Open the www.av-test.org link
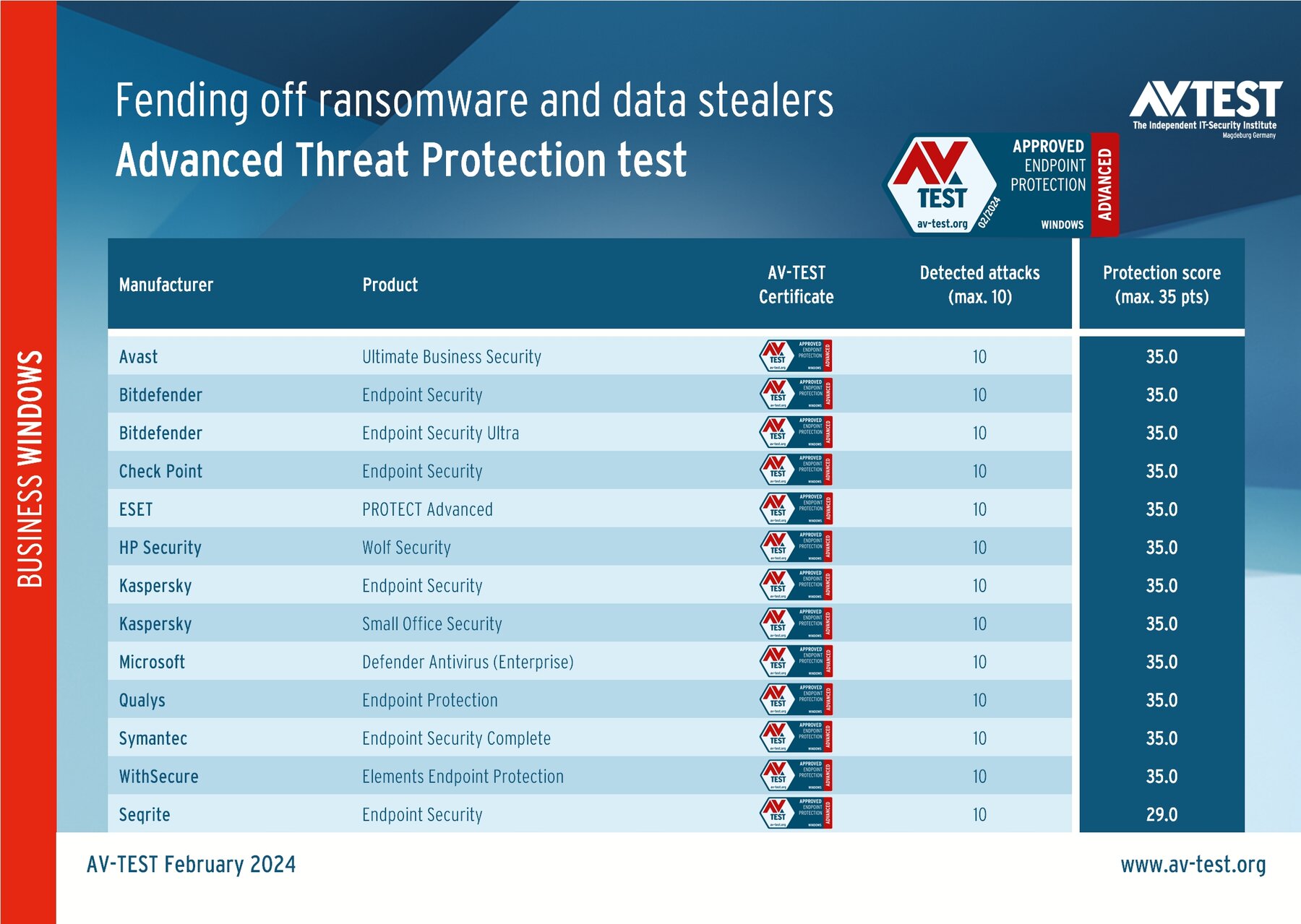 pyautogui.click(x=1193, y=864)
